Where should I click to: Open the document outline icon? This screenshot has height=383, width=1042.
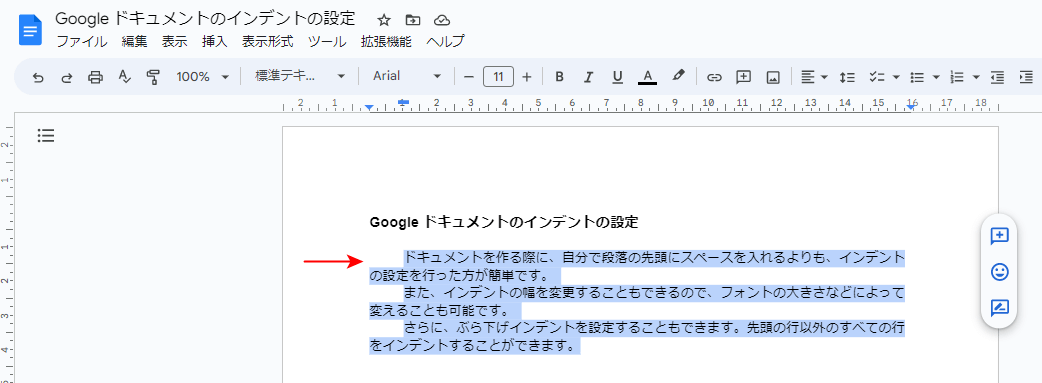click(46, 136)
